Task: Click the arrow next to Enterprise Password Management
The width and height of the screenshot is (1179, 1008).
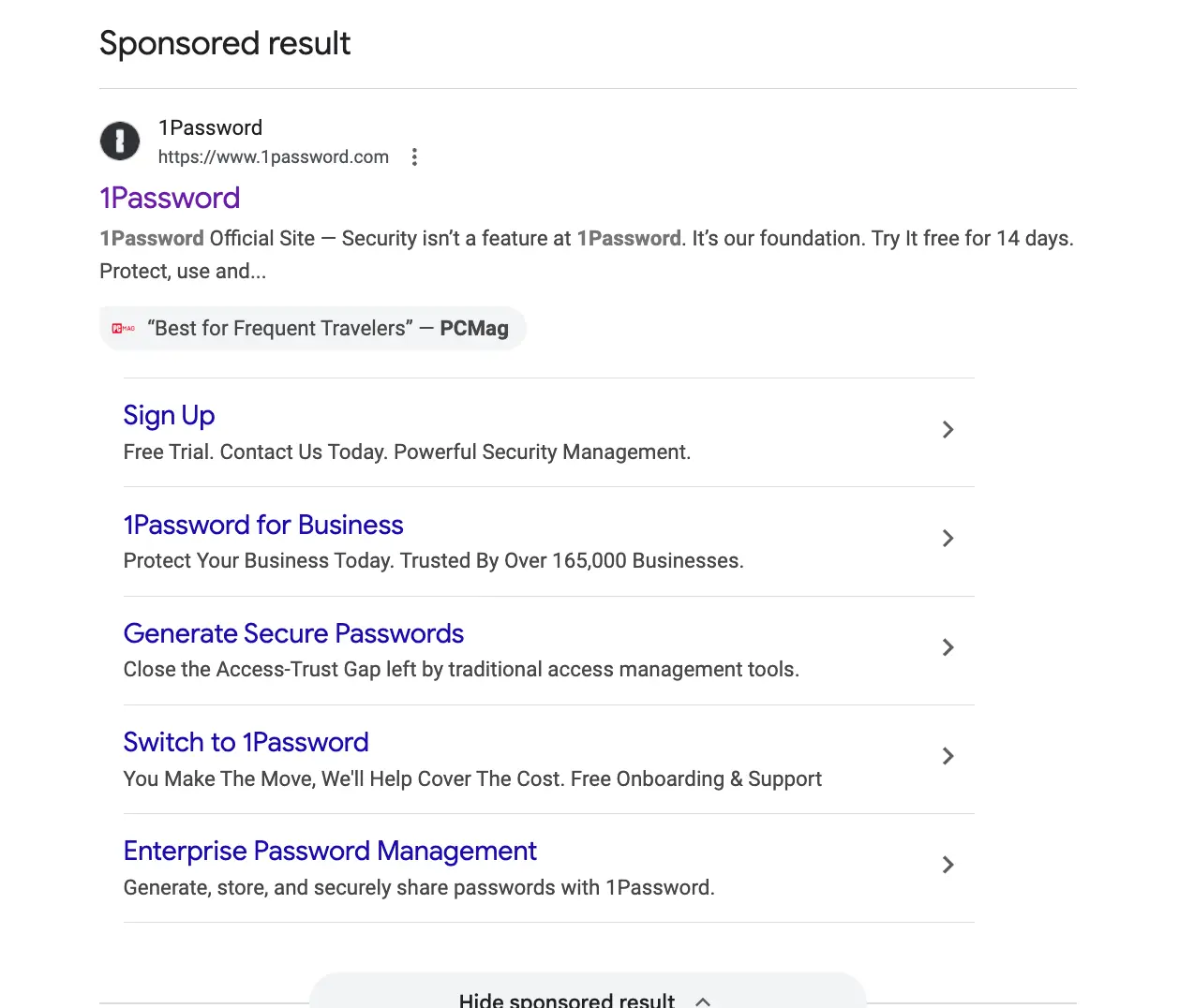Action: [948, 865]
